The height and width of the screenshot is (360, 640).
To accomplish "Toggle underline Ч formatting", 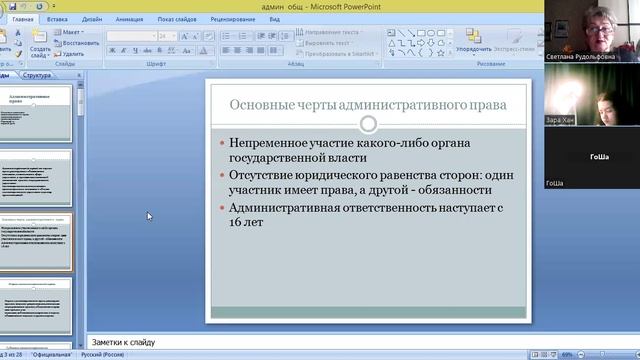I will coord(135,51).
